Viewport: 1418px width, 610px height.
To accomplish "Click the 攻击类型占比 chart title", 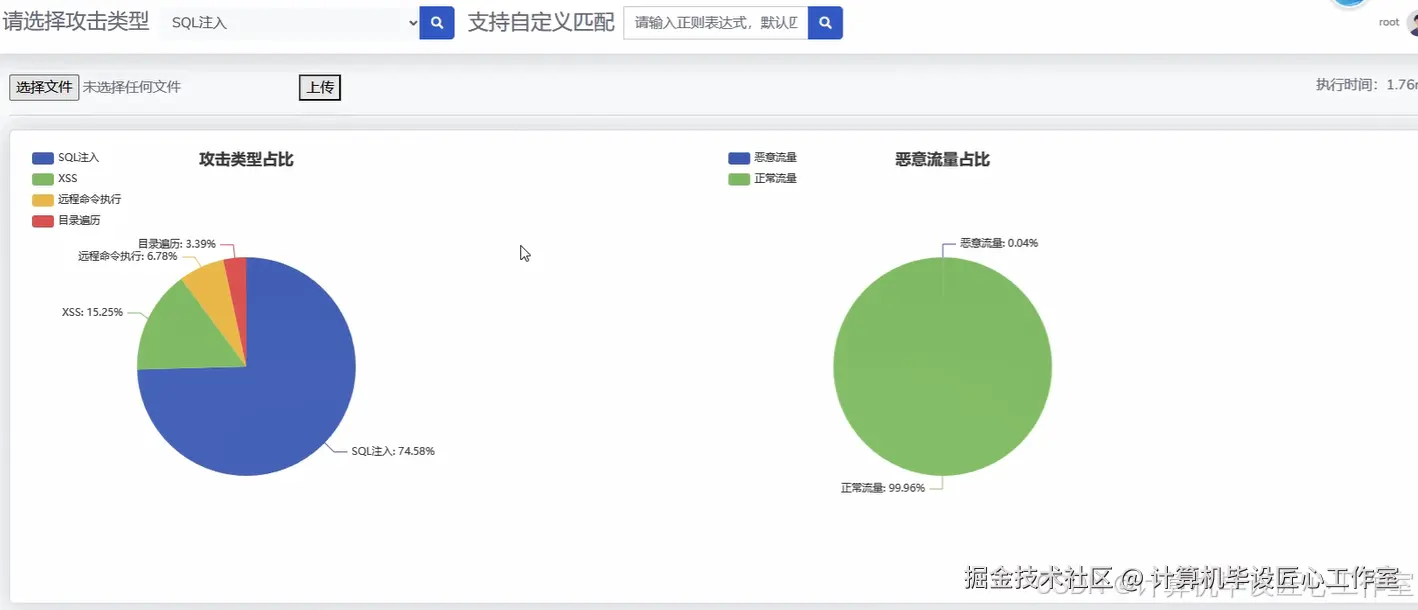I will [x=245, y=157].
